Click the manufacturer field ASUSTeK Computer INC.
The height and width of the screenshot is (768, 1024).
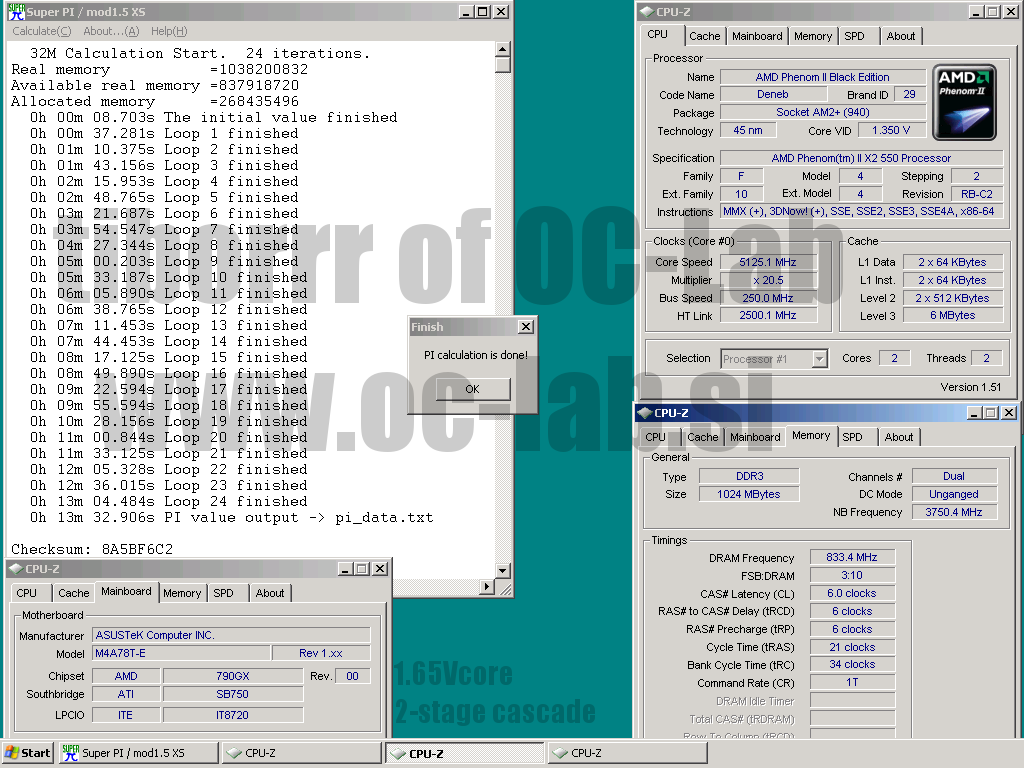[x=231, y=635]
